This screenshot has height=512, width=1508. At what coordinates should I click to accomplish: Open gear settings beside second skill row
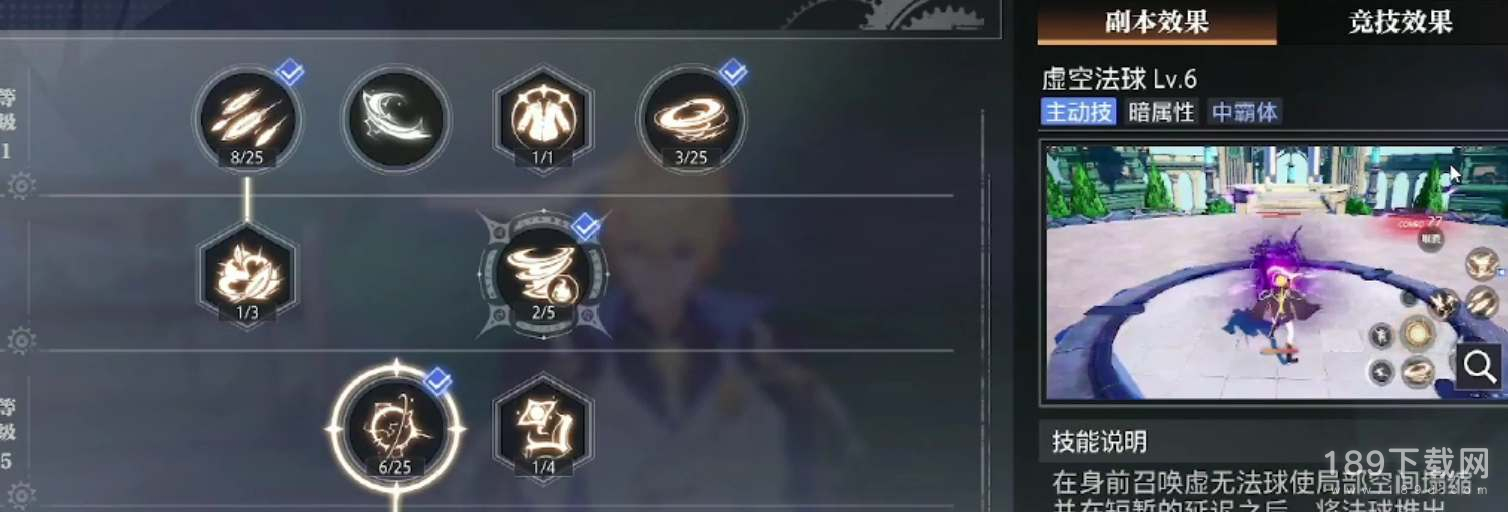(21, 340)
